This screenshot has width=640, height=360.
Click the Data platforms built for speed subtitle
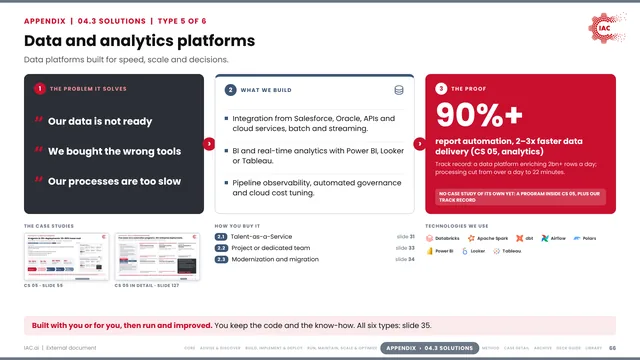(126, 60)
